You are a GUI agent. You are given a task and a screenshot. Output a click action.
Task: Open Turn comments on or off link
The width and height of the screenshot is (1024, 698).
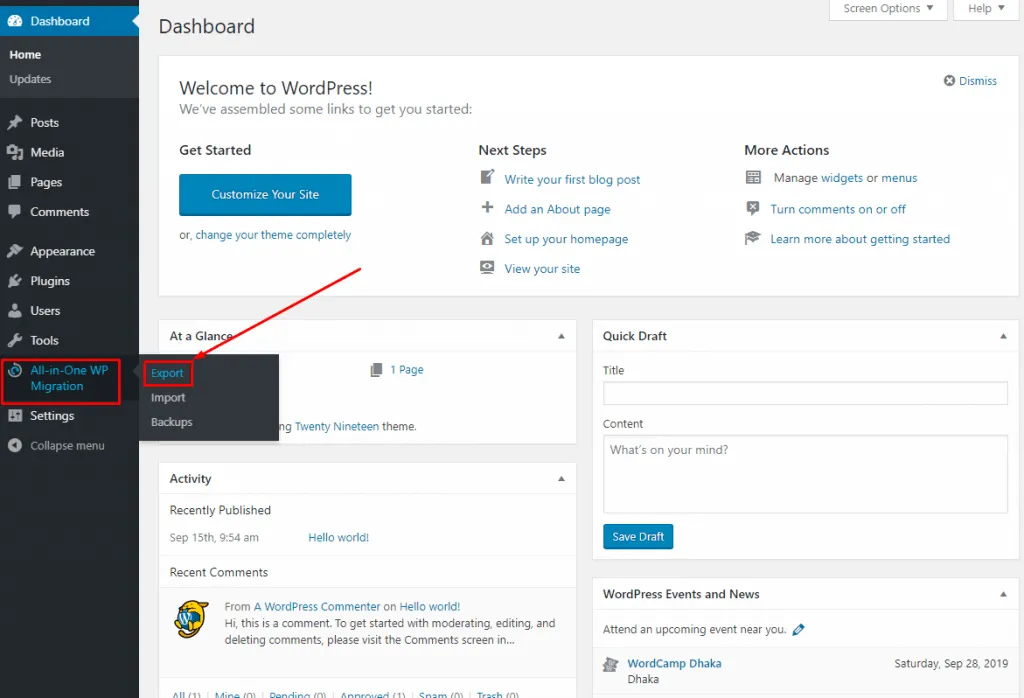(x=838, y=209)
